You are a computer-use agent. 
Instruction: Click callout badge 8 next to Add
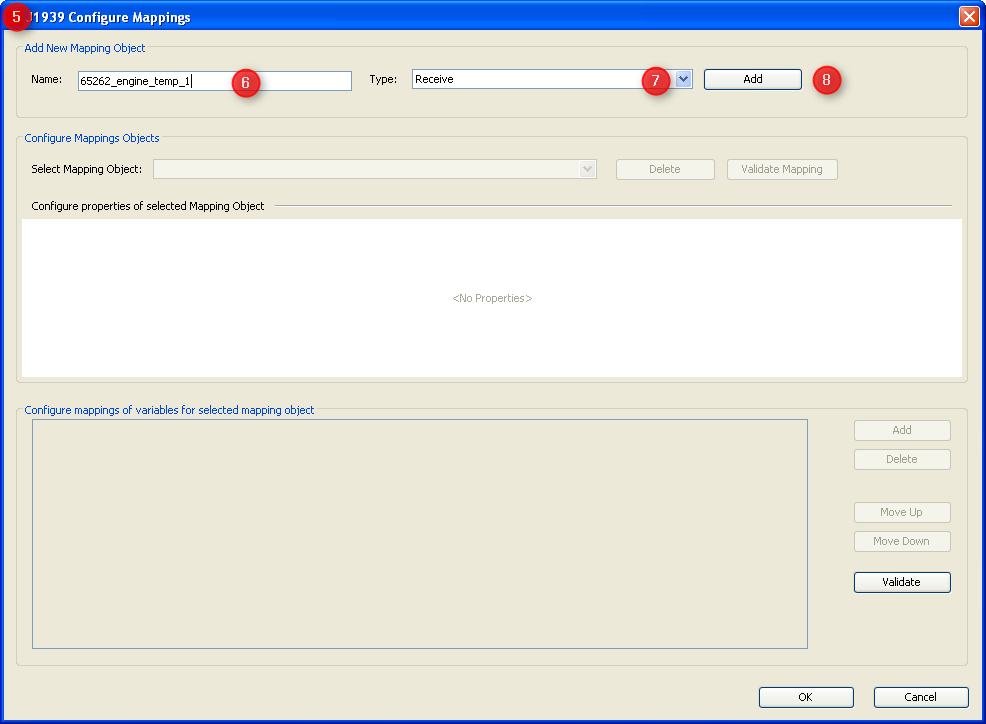pos(827,80)
